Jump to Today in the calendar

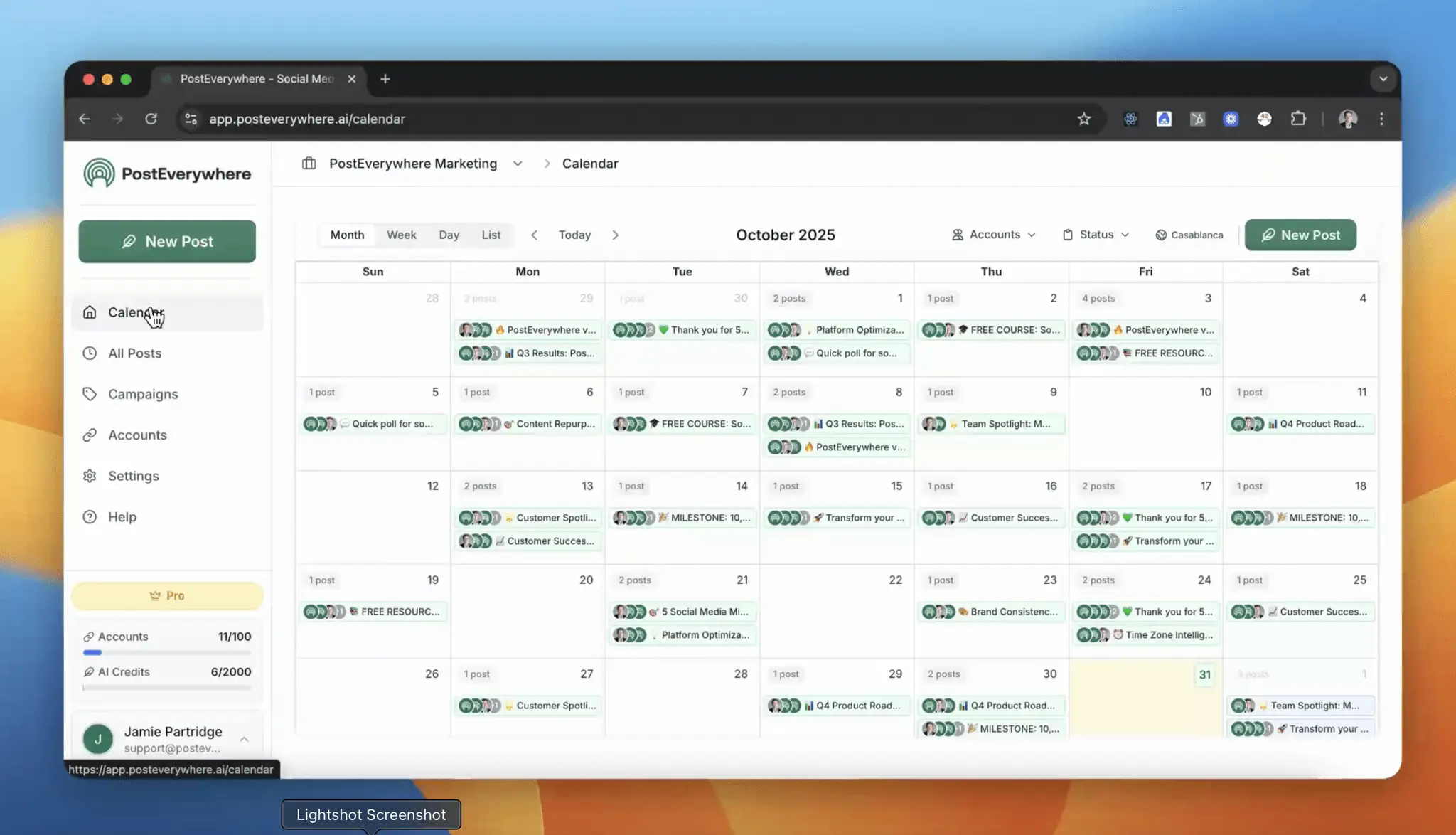coord(574,235)
